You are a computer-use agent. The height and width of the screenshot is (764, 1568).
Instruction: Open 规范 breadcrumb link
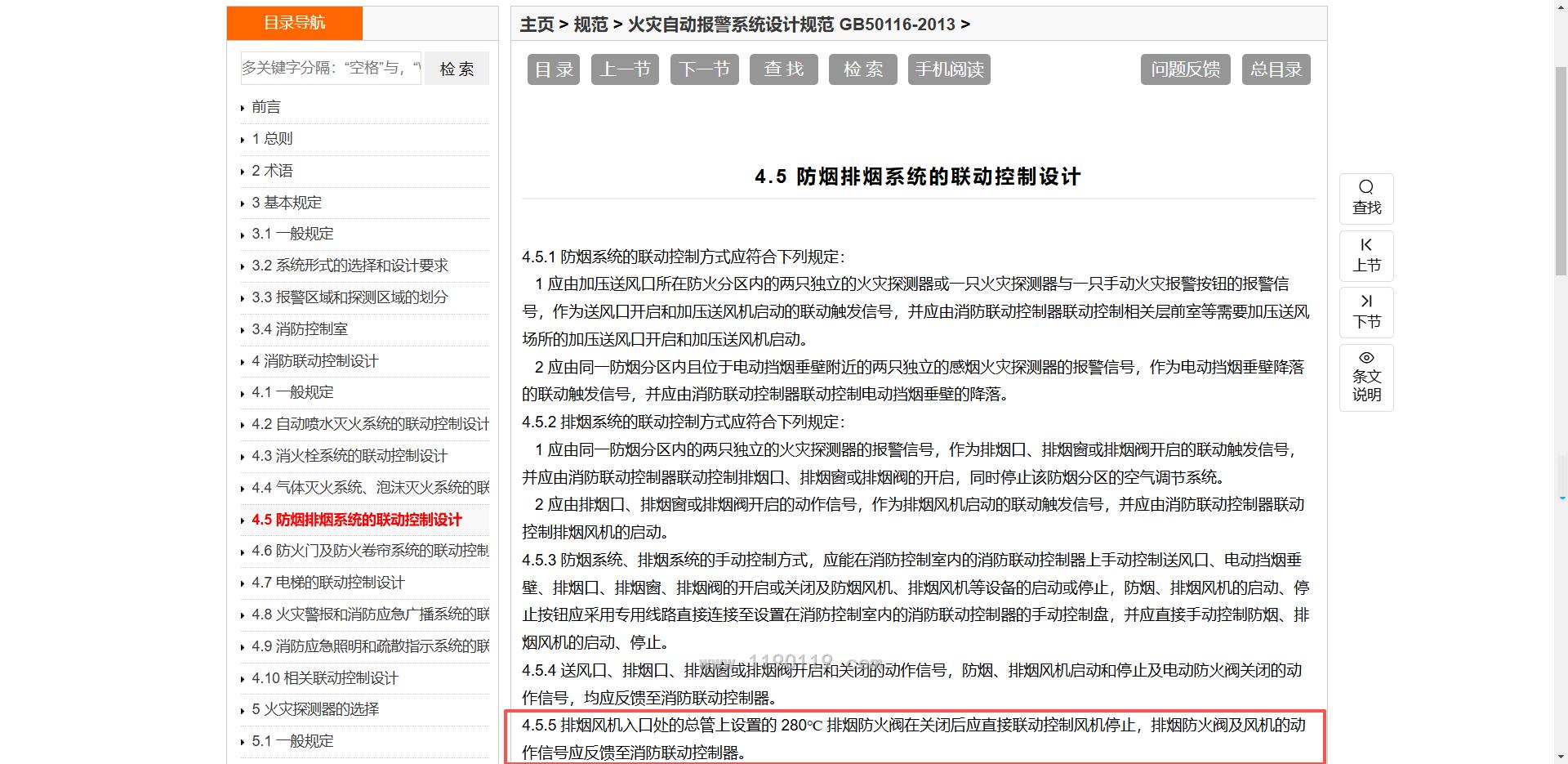[x=590, y=25]
